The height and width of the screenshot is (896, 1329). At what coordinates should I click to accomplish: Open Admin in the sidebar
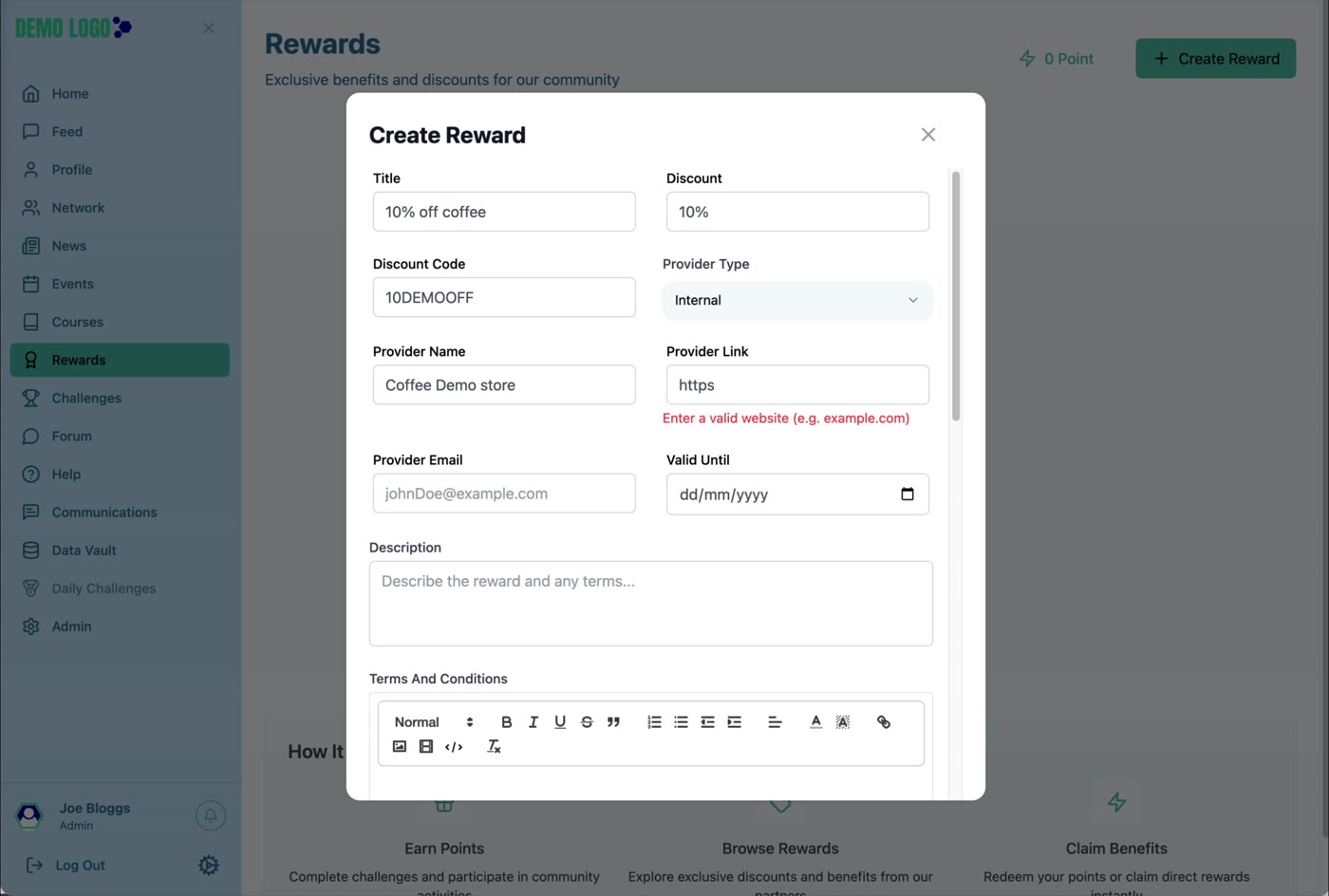120,625
